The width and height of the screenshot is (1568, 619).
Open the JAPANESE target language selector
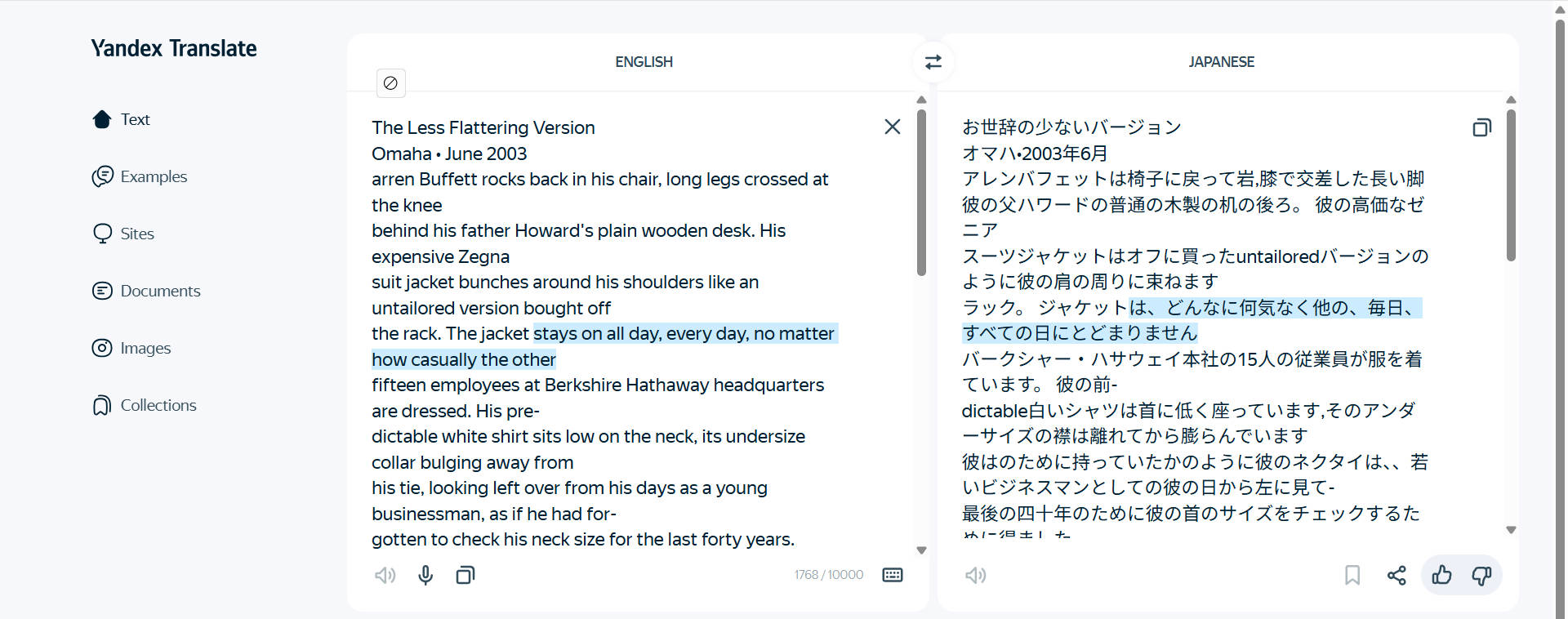pos(1221,62)
